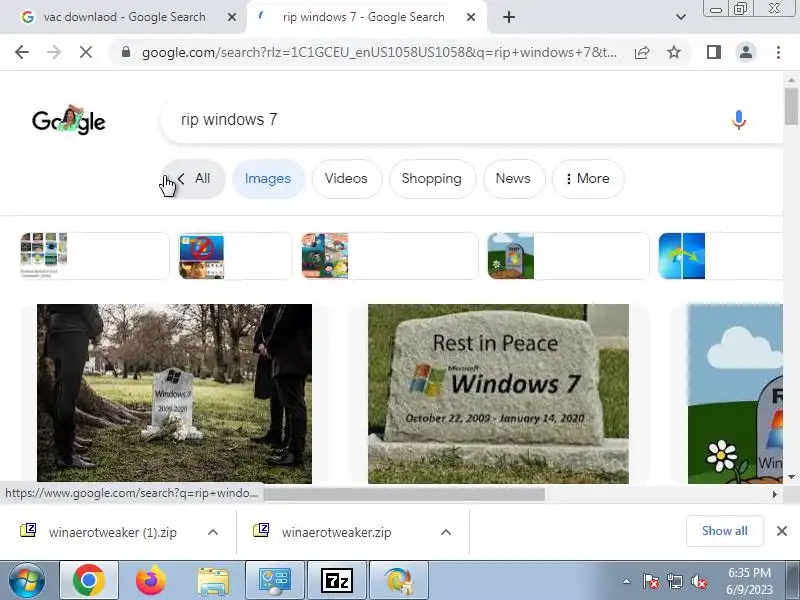
Task: Open a new tab with the plus button
Action: 509,17
